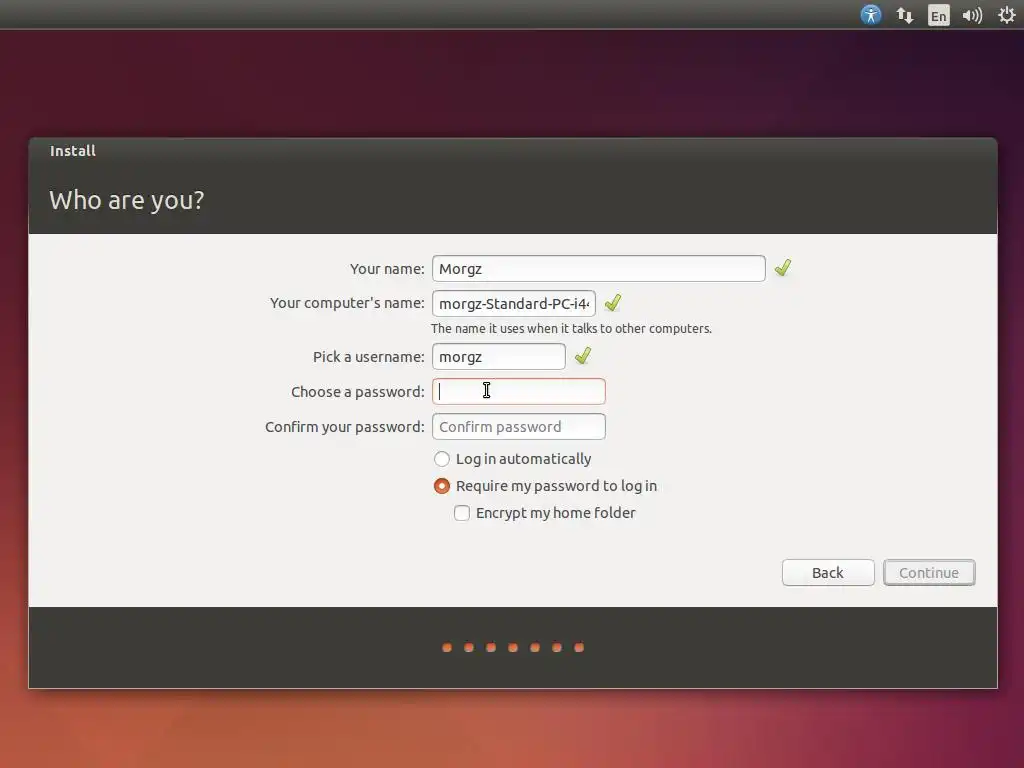
Task: Click the 'Who are you?' heading
Action: 127,200
